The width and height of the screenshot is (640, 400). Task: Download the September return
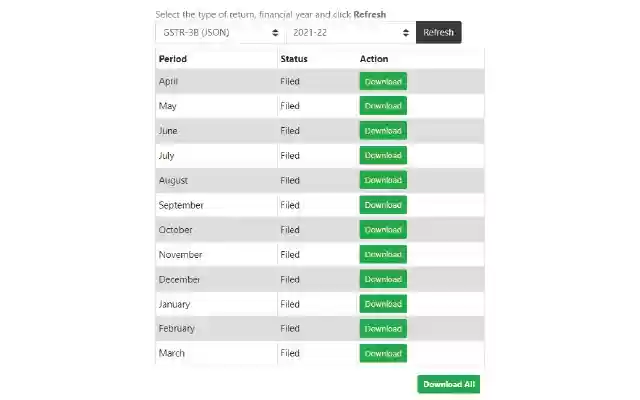tap(383, 205)
